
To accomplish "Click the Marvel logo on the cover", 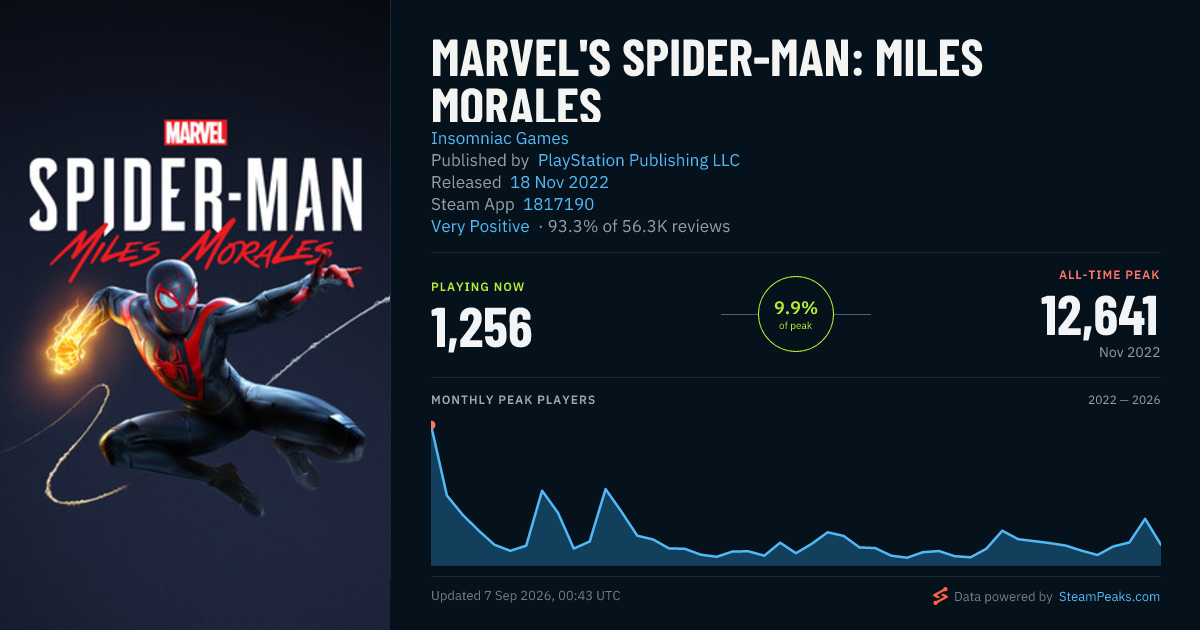I will [x=195, y=132].
